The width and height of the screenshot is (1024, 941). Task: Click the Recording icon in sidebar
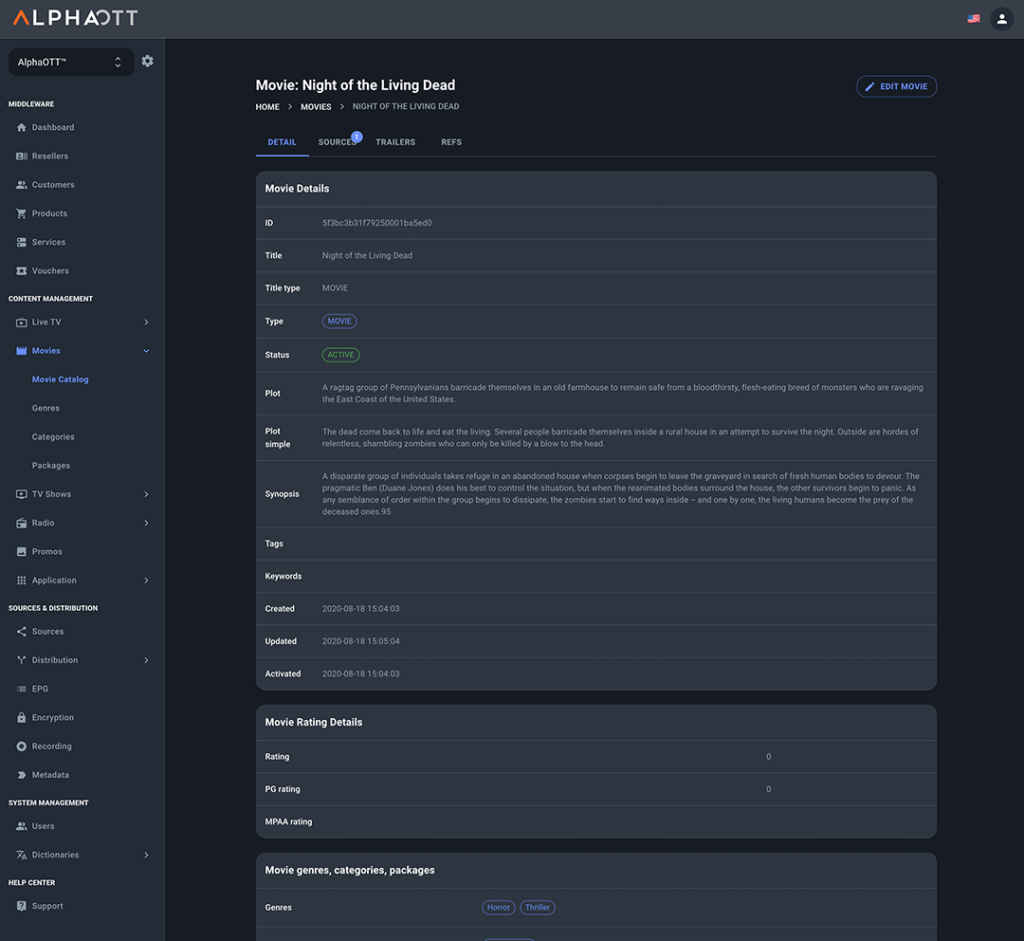[x=22, y=747]
